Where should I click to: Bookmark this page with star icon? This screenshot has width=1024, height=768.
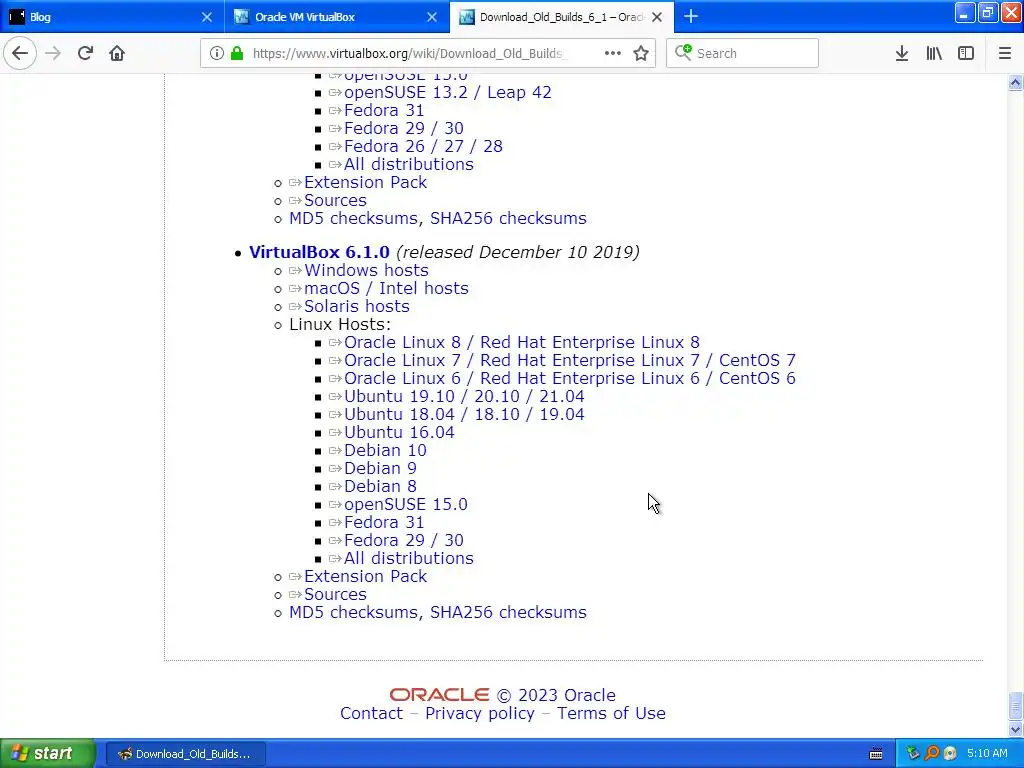point(641,53)
